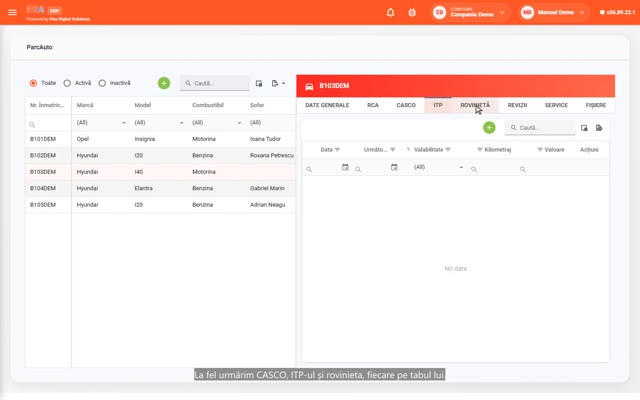Click the CD company avatar
The image size is (640, 400).
click(x=440, y=13)
